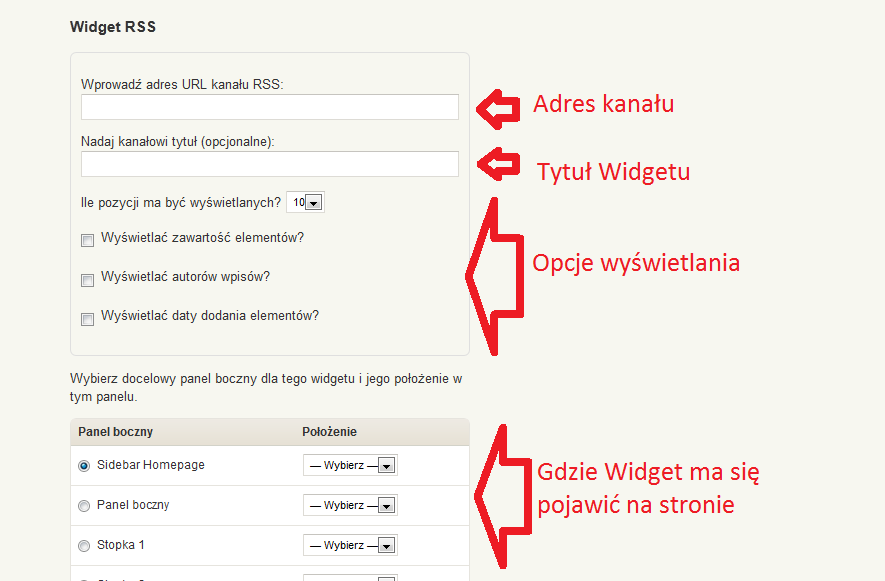Click large red arrow beside 'Opcje wyświetlania'

coord(495,275)
